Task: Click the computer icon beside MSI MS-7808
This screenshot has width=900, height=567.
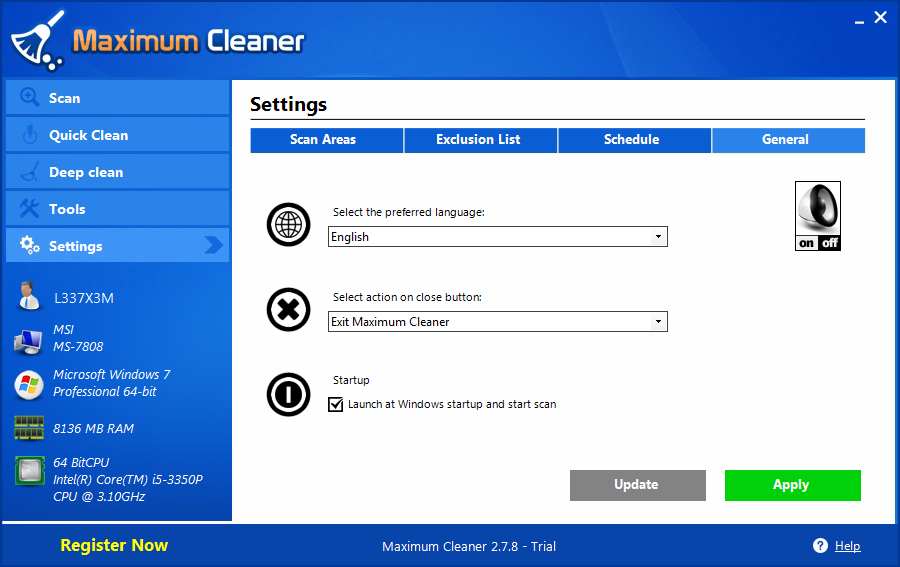Action: coord(28,341)
